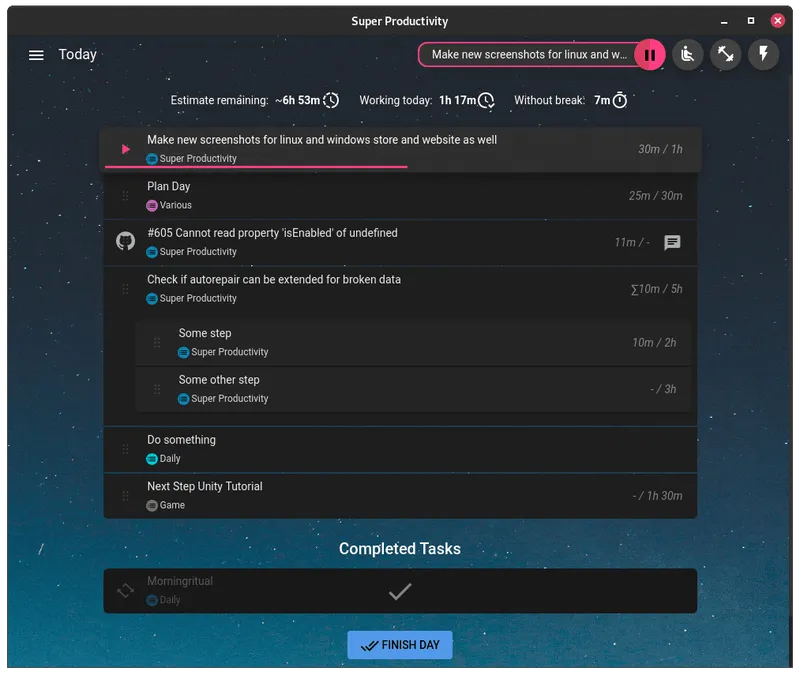Image resolution: width=800 pixels, height=675 pixels.
Task: Toggle the focus mode arrows icon
Action: tap(726, 54)
